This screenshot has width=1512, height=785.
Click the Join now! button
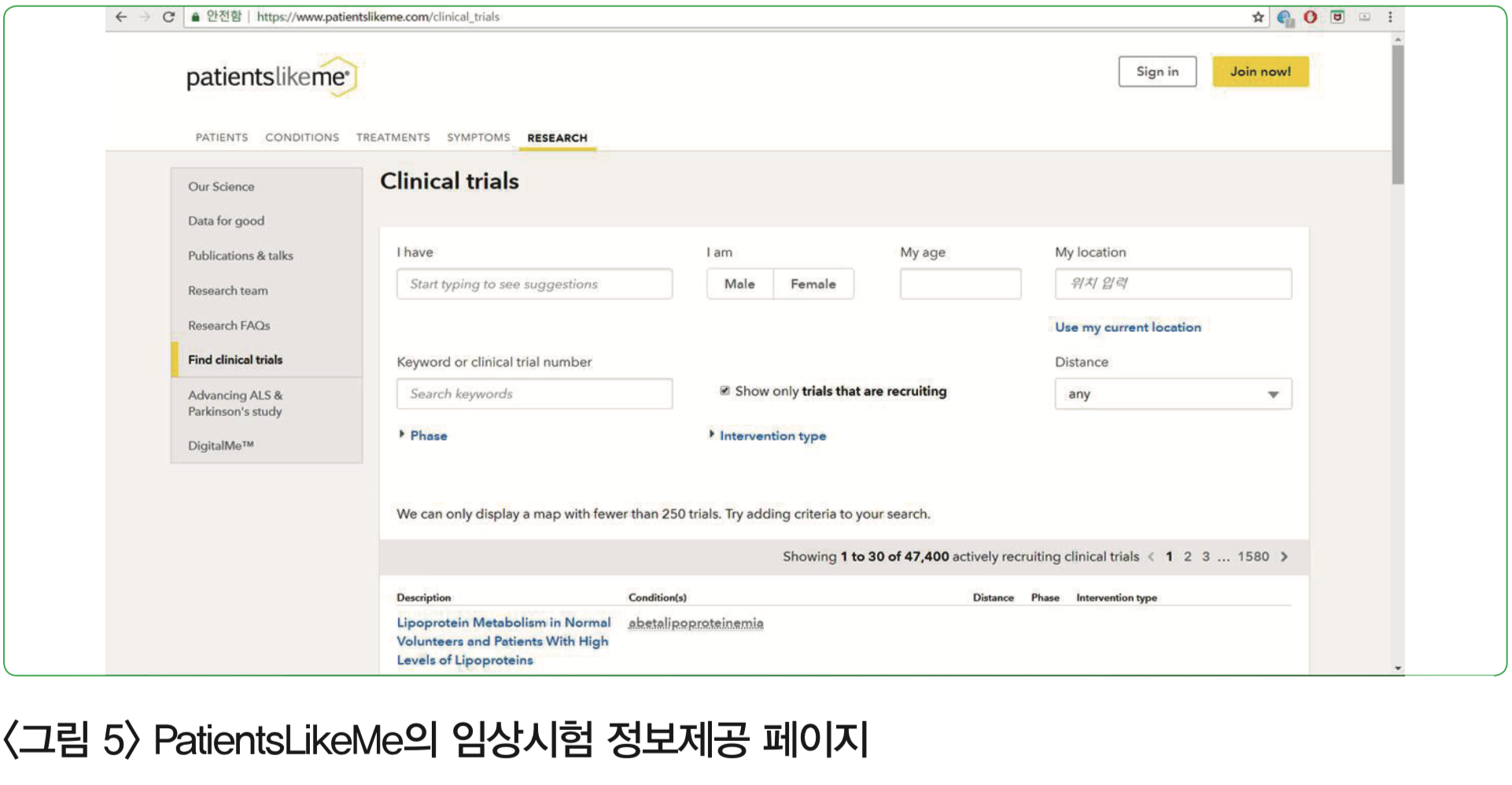point(1260,72)
